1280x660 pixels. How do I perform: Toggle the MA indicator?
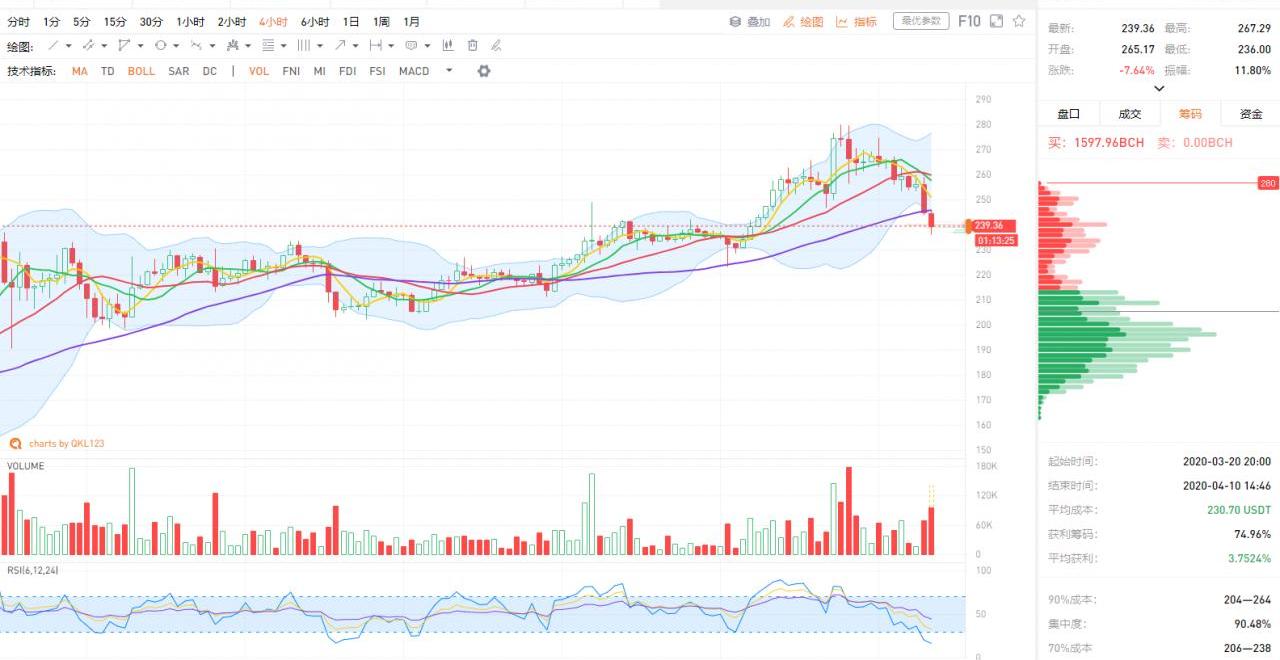pos(80,71)
